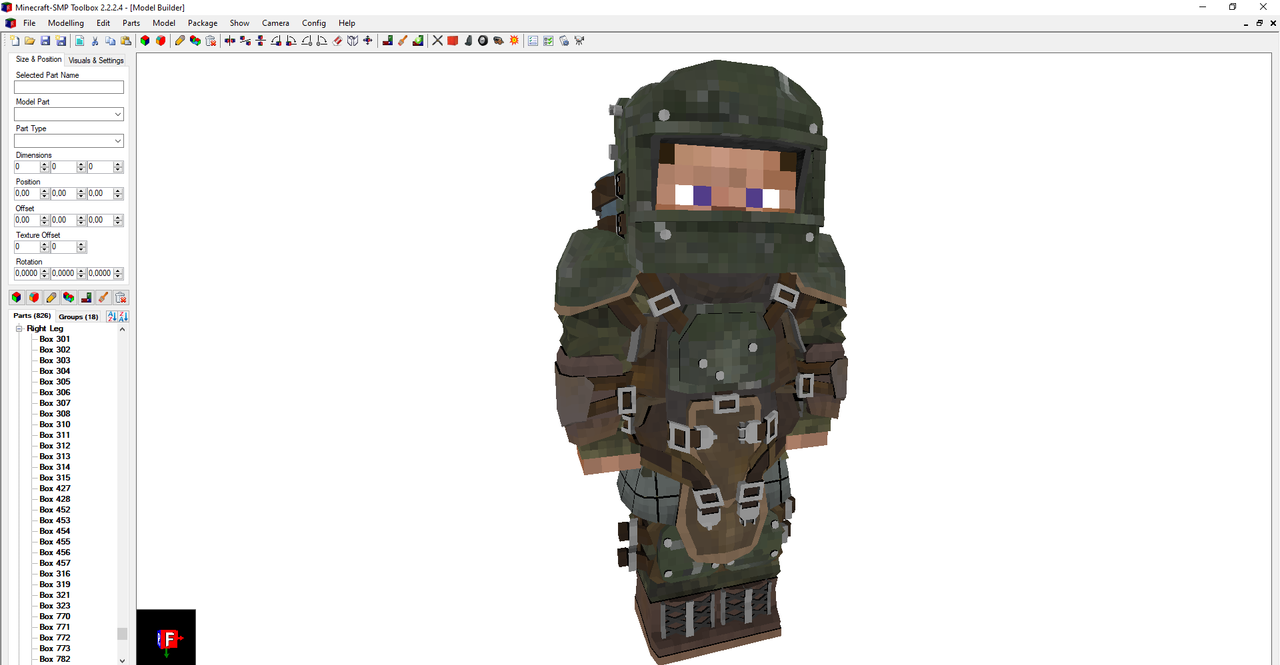1280x665 pixels.
Task: Click the trash delete icon above the parts list
Action: coord(121,297)
